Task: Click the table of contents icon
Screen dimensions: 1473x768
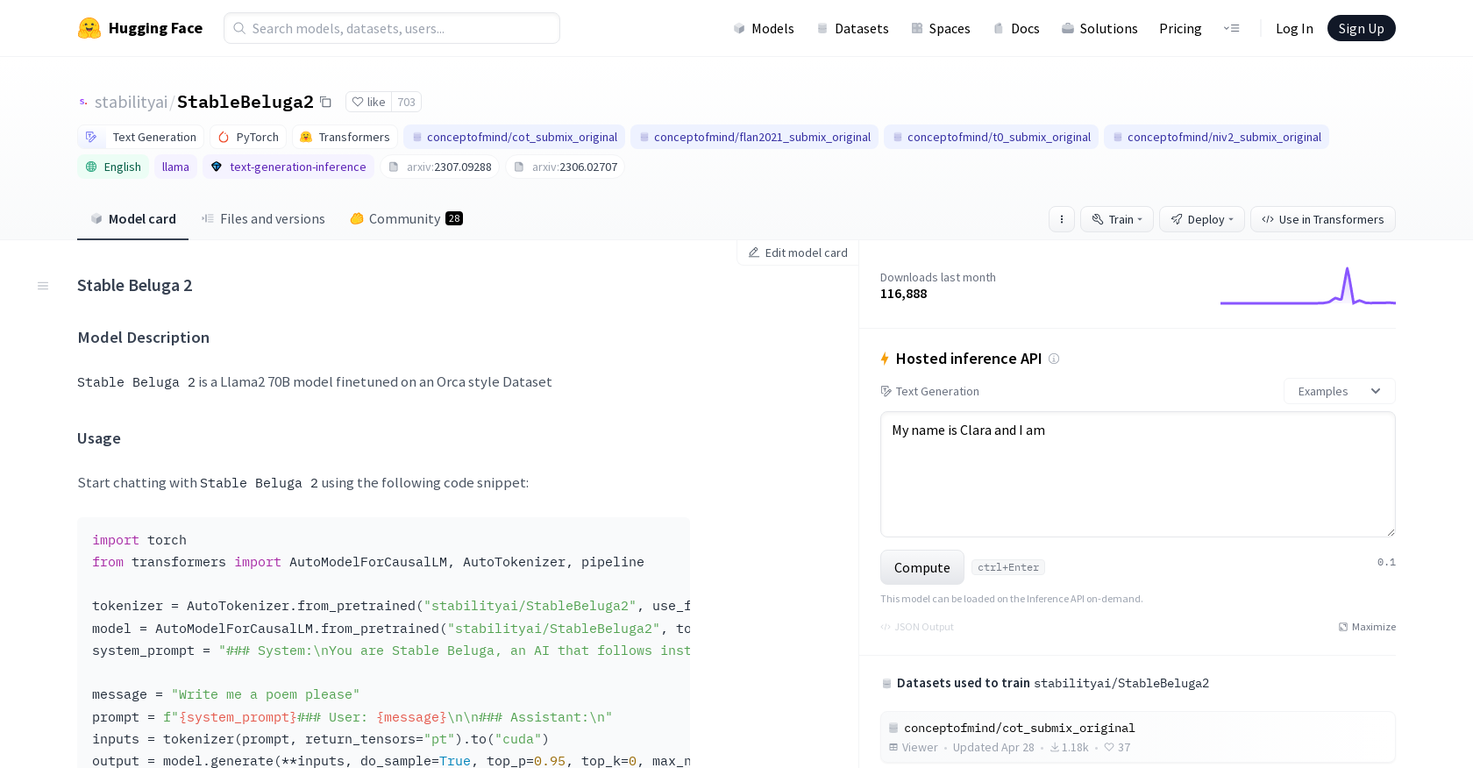Action: click(43, 286)
